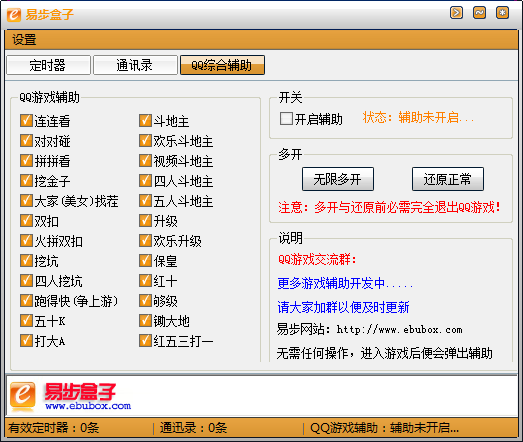Click the QQ游戏交流群 text
Screen dimensions: 523x442
point(317,259)
